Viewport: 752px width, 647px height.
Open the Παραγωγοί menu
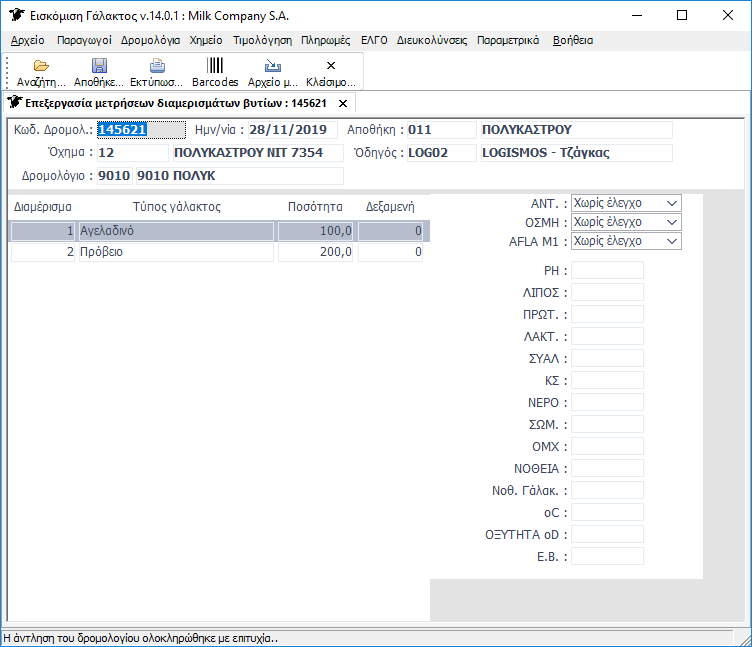pyautogui.click(x=84, y=41)
